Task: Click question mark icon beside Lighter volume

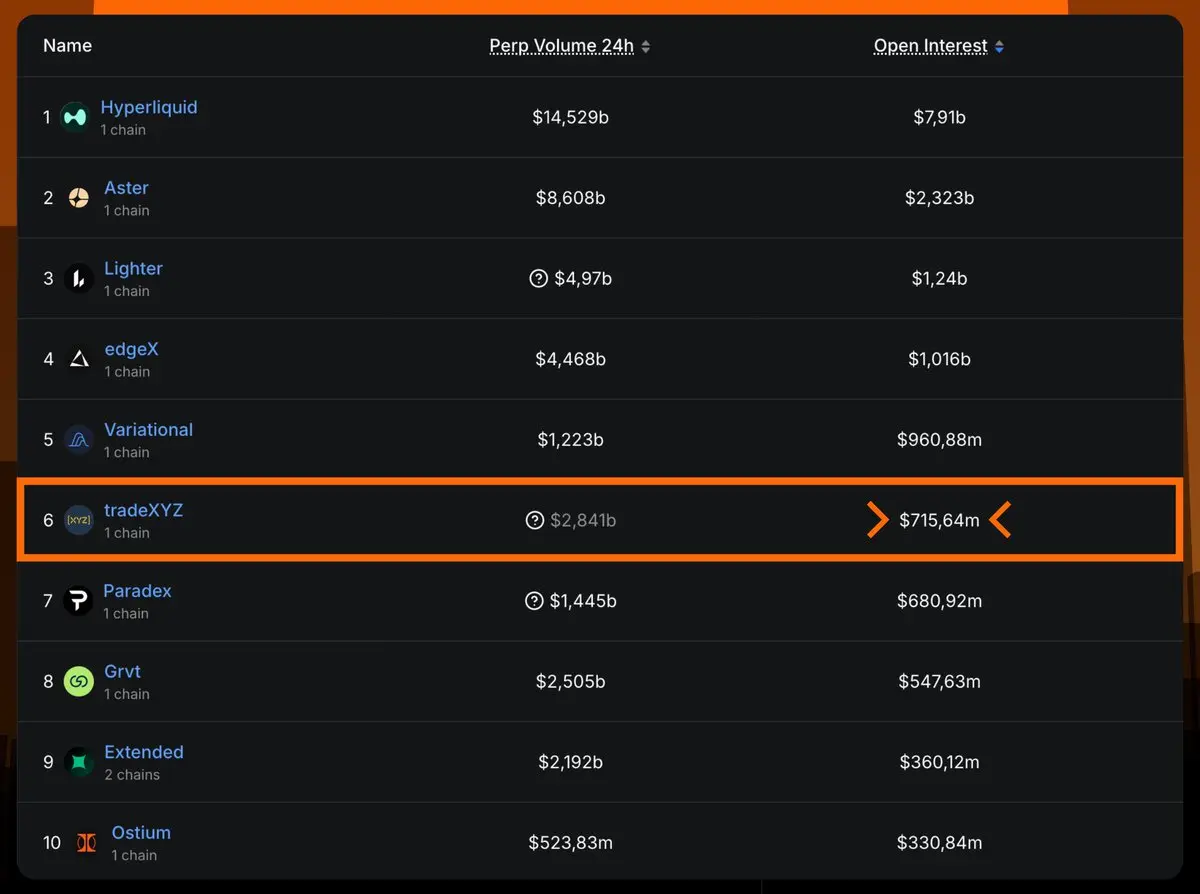Action: [538, 279]
